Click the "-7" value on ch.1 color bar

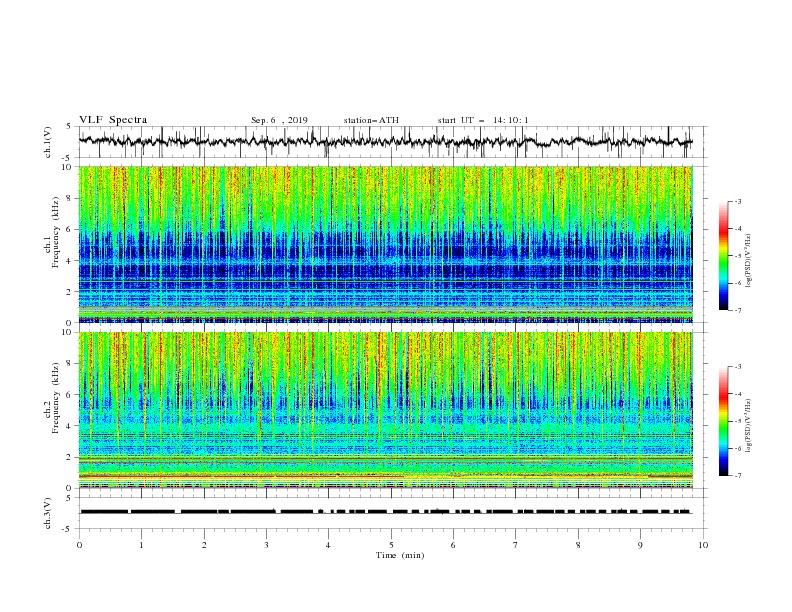coord(738,310)
